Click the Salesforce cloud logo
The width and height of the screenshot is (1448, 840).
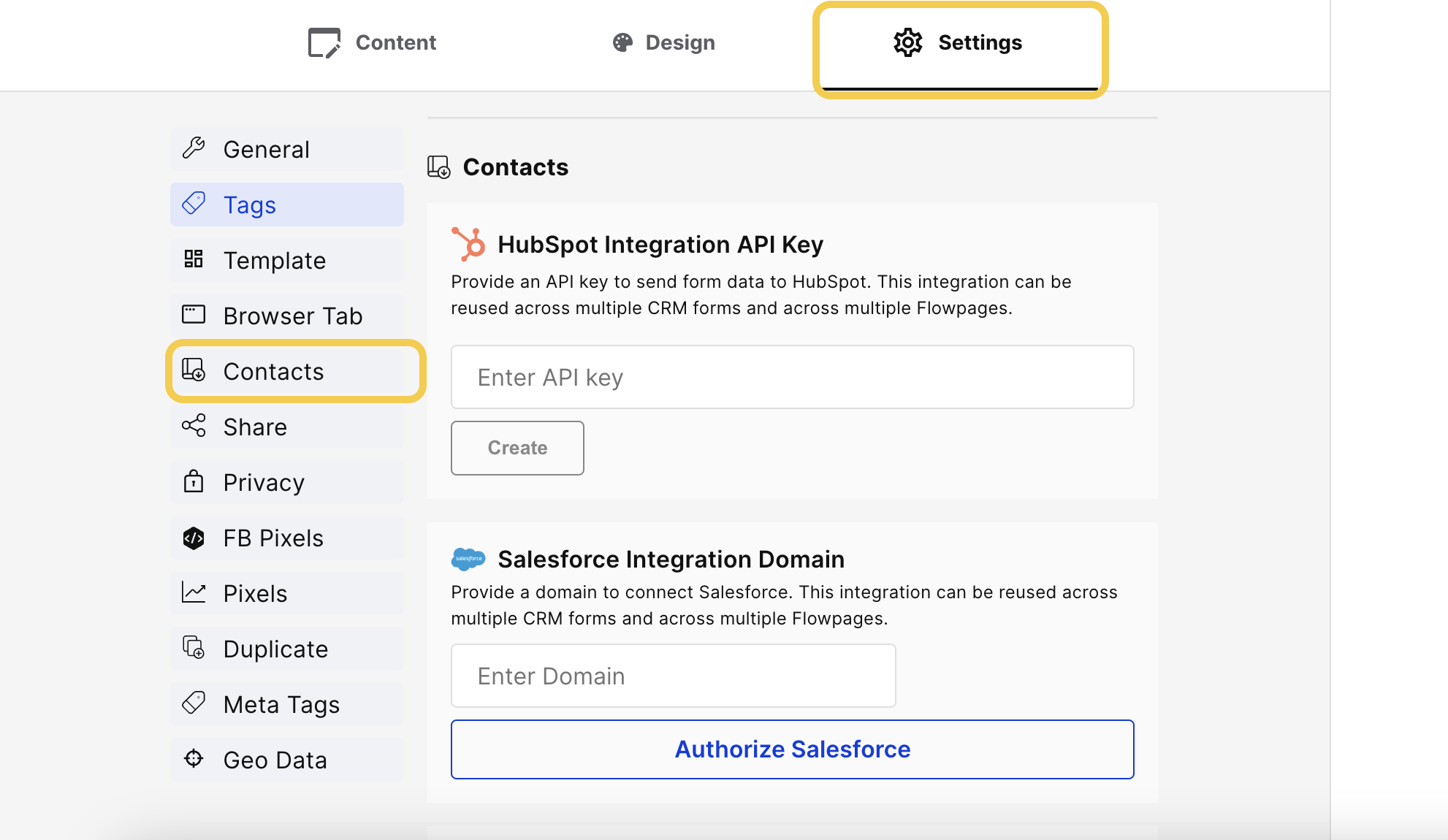click(x=468, y=559)
